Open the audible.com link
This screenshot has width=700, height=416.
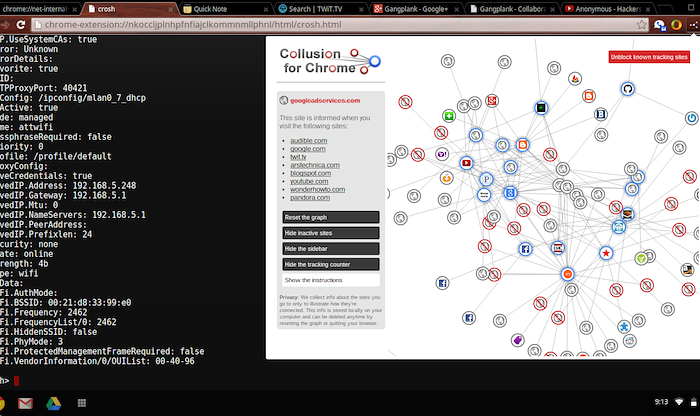[x=308, y=141]
